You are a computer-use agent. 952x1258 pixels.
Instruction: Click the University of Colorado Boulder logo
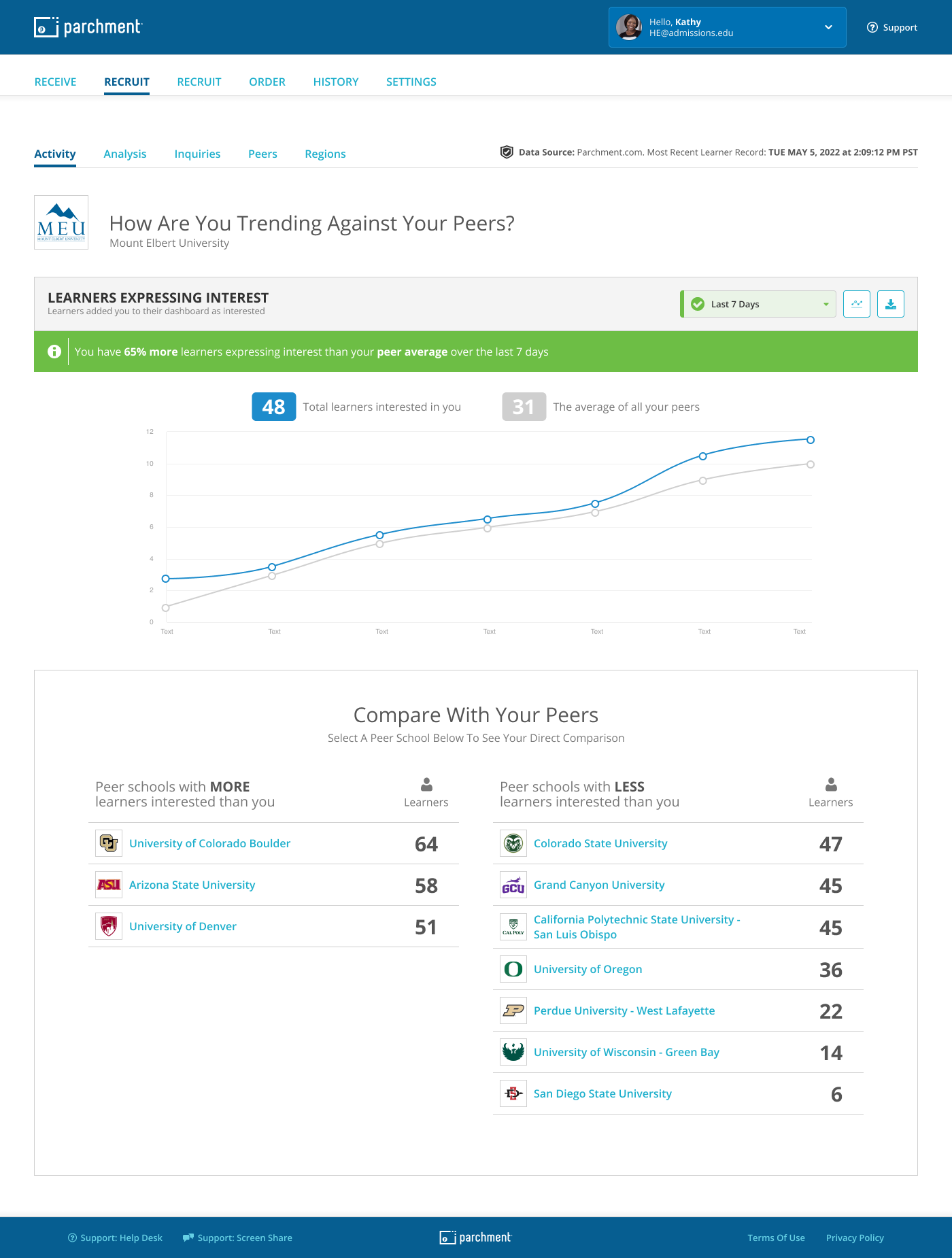coord(109,843)
